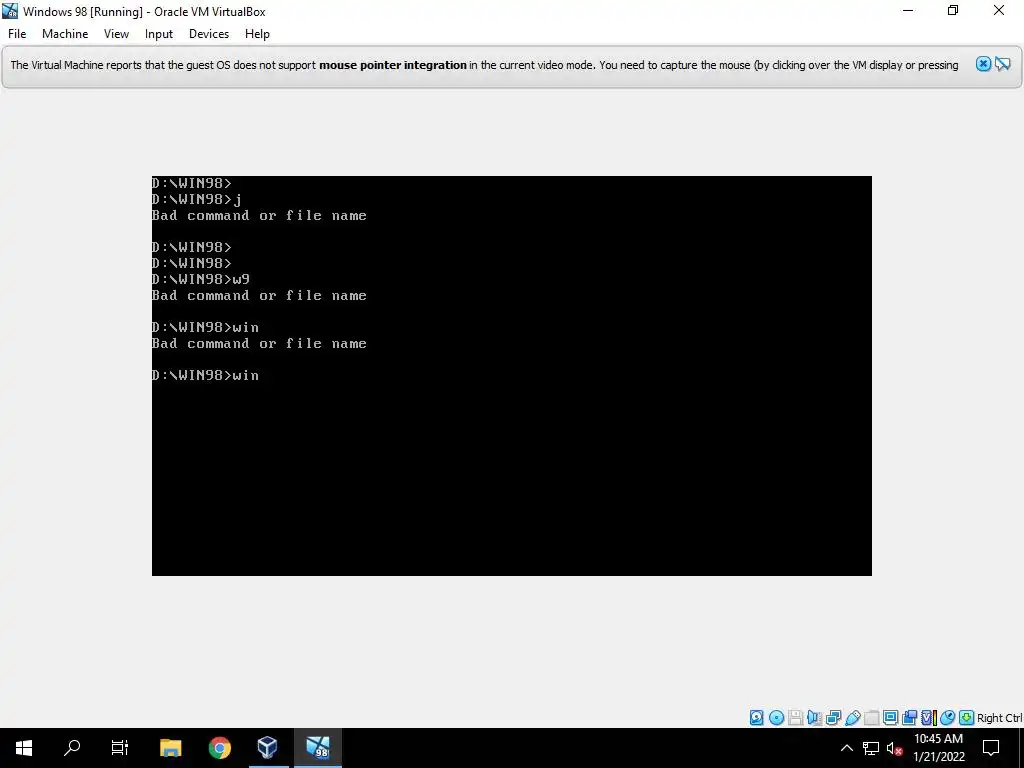This screenshot has width=1024, height=768.
Task: Click the keyboard capture host key icon
Action: (x=967, y=718)
